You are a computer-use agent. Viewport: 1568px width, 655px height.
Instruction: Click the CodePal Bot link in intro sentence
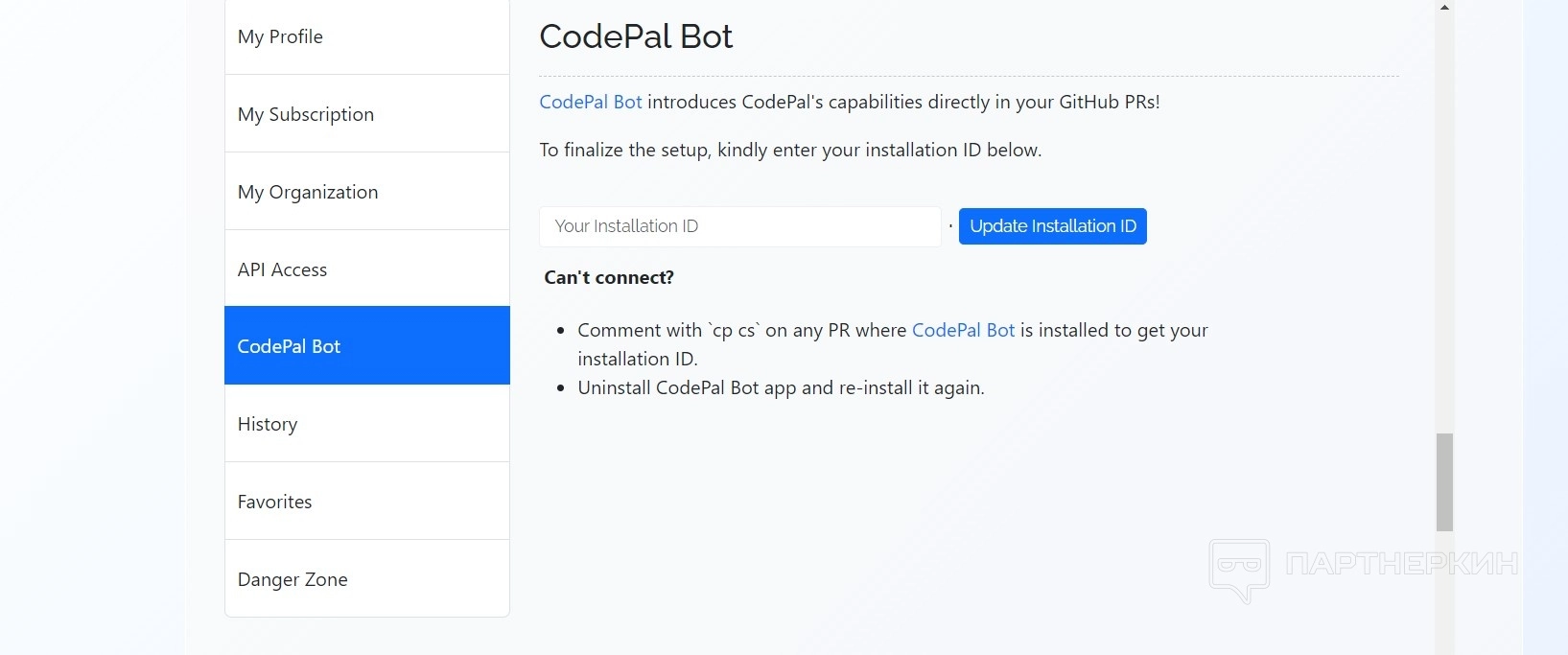tap(590, 103)
